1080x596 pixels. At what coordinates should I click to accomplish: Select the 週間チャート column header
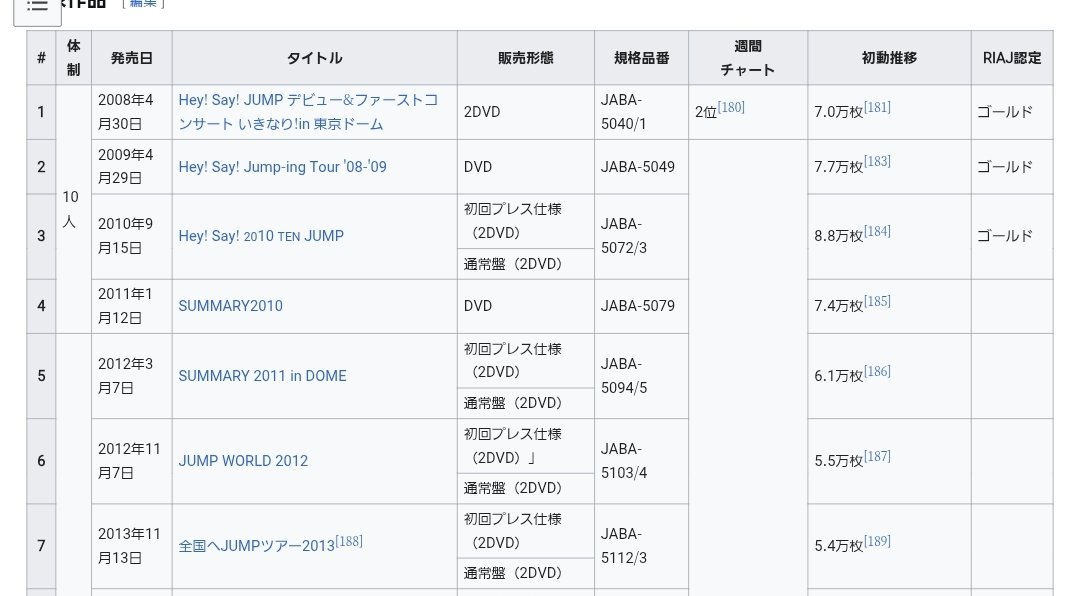point(748,58)
